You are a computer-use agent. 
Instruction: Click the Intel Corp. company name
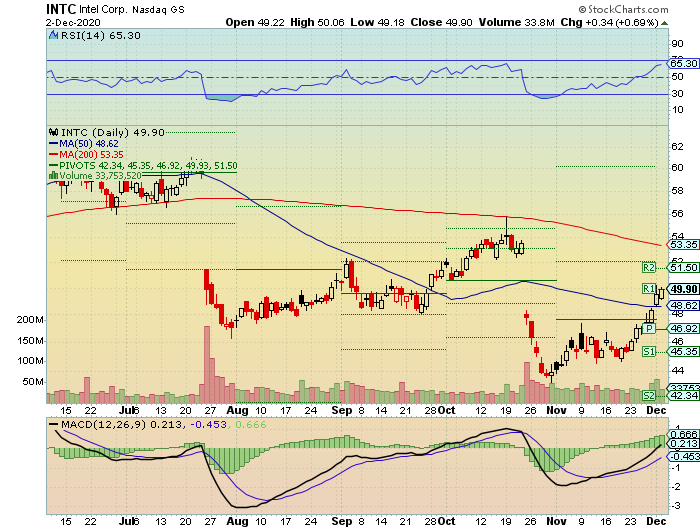(x=104, y=9)
